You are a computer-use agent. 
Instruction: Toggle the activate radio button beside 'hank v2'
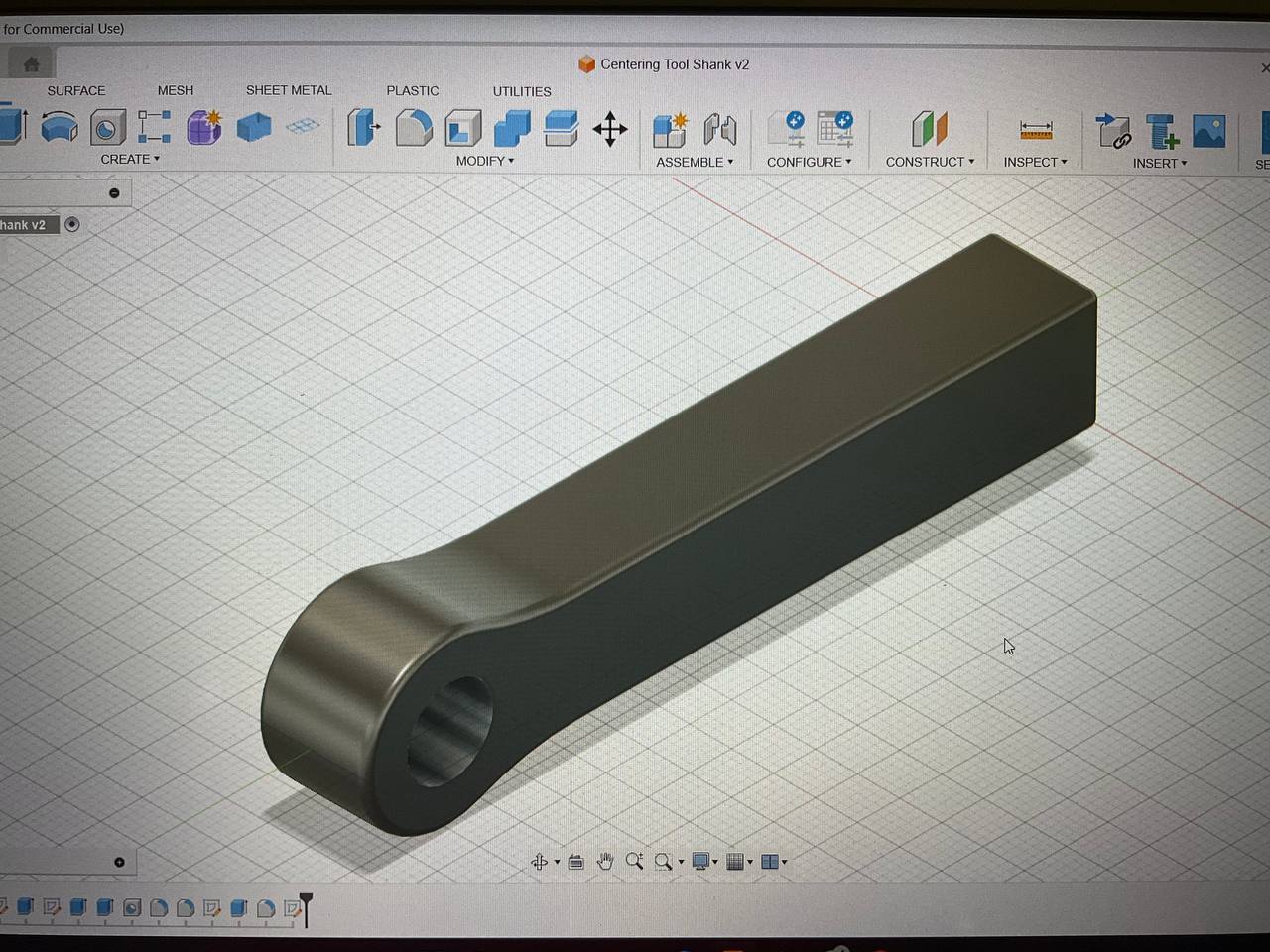pos(71,224)
